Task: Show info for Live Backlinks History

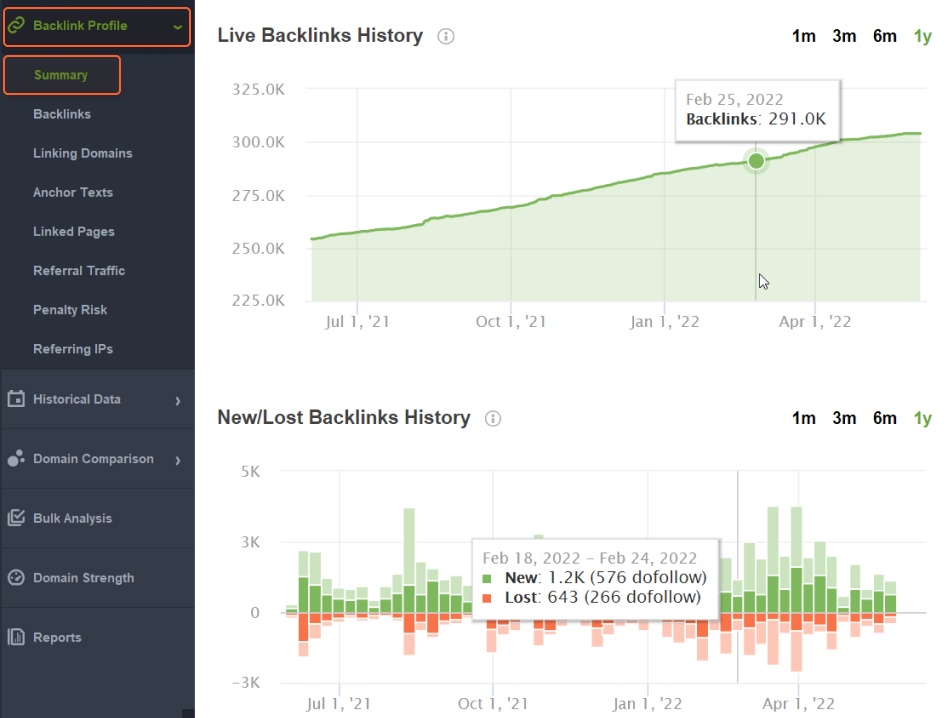Action: click(446, 36)
